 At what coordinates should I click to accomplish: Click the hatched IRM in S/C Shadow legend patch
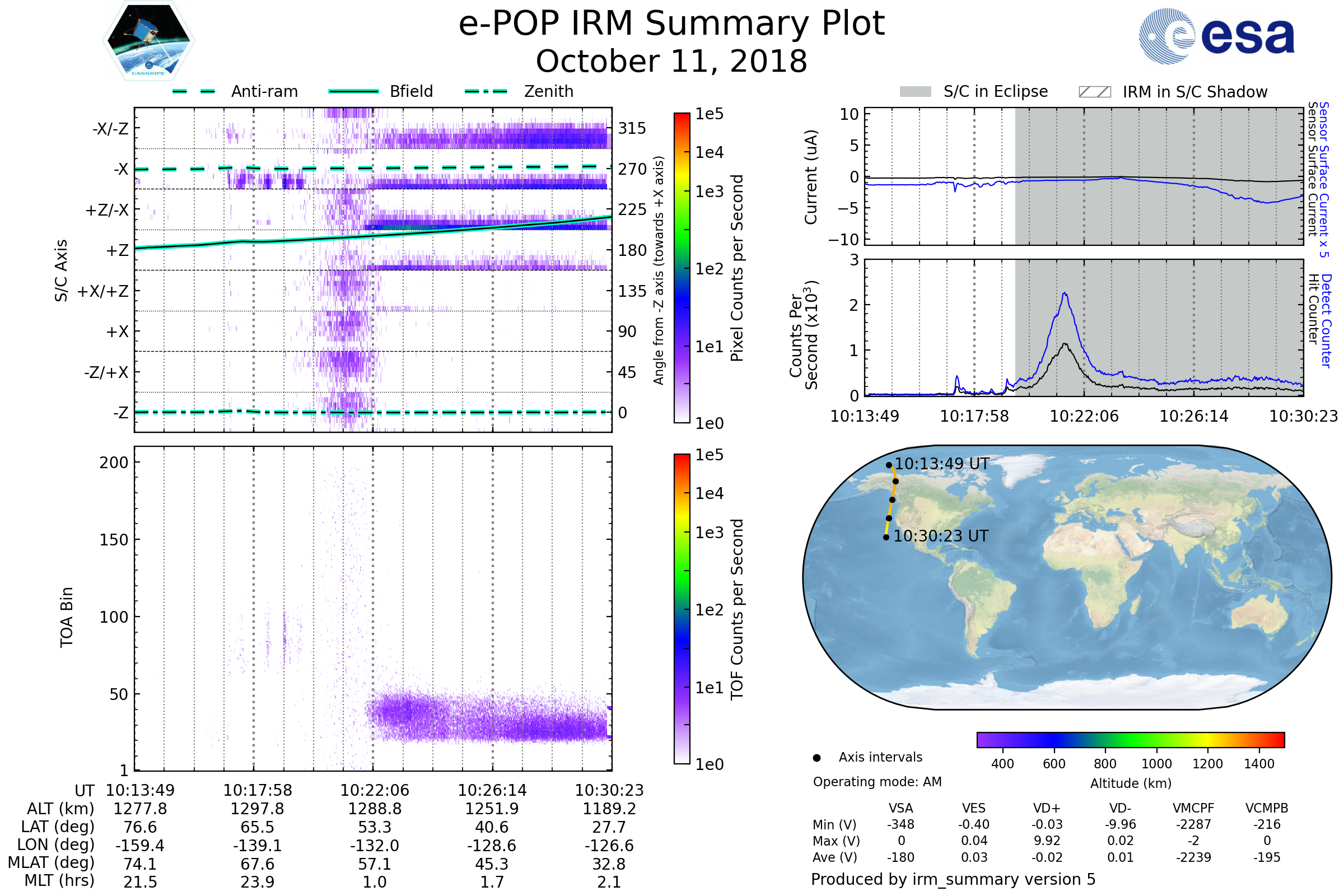click(x=1094, y=92)
